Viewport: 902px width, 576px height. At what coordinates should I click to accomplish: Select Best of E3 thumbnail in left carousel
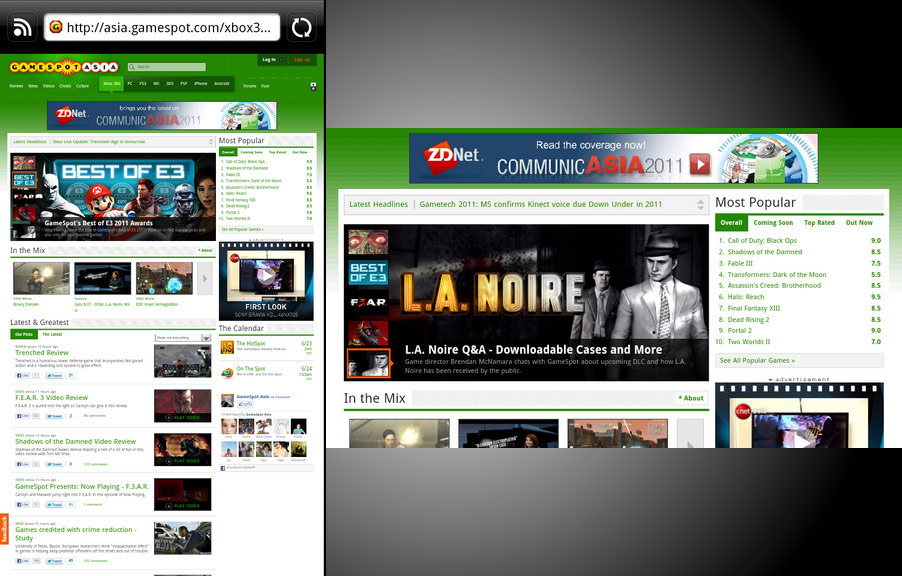pyautogui.click(x=24, y=180)
